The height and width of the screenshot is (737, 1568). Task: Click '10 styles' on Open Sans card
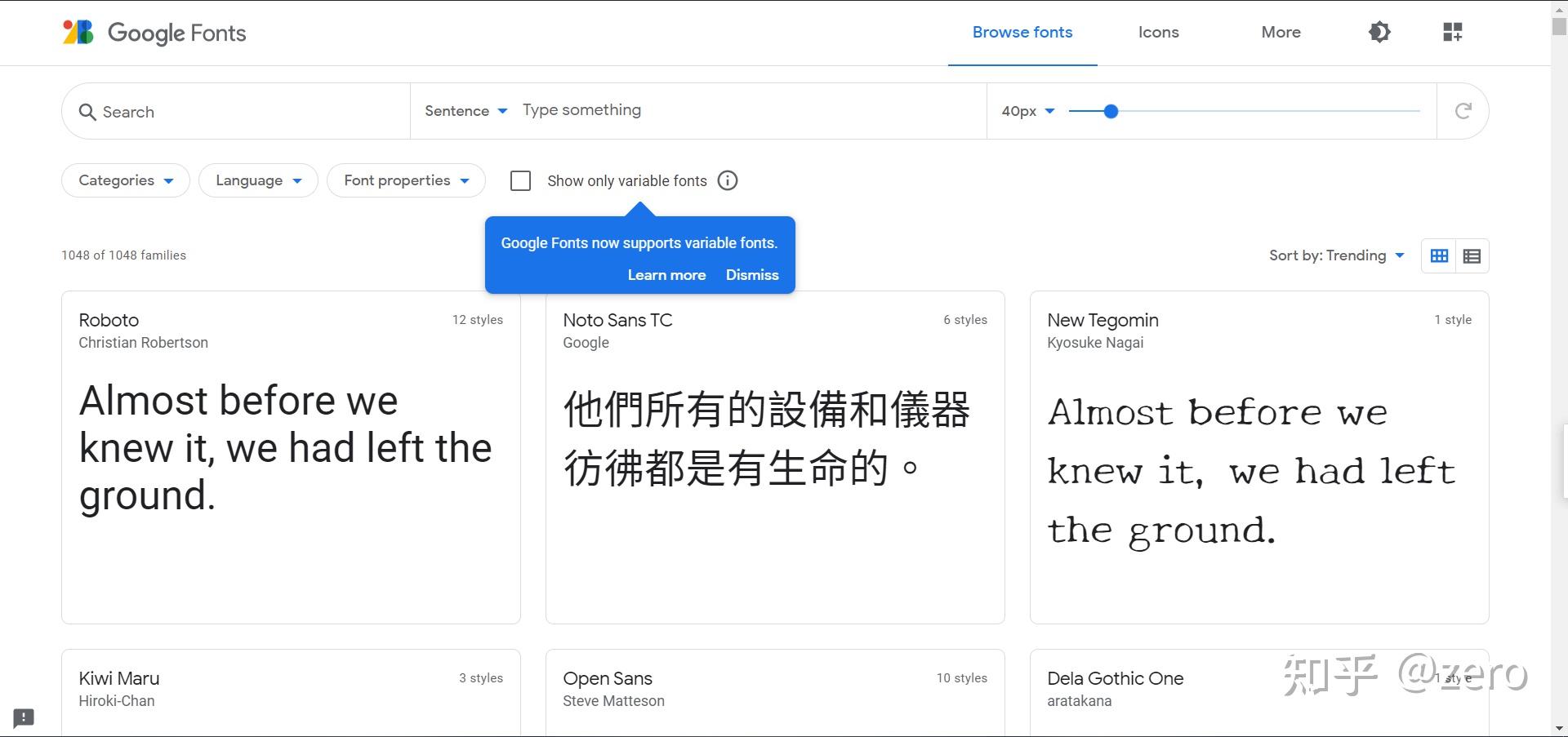[x=962, y=678]
